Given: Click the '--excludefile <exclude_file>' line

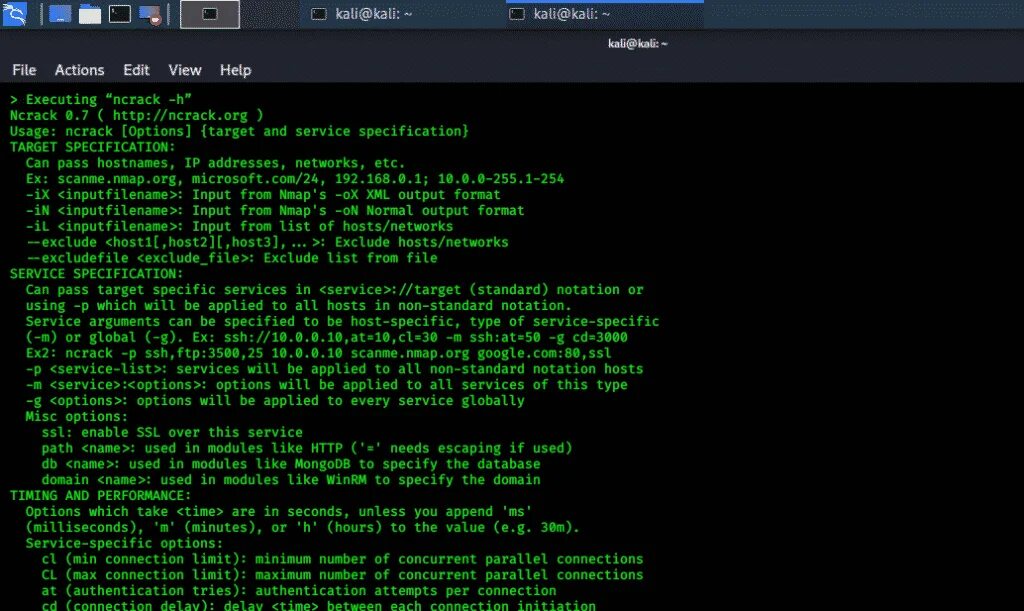Looking at the screenshot, I should pos(231,258).
